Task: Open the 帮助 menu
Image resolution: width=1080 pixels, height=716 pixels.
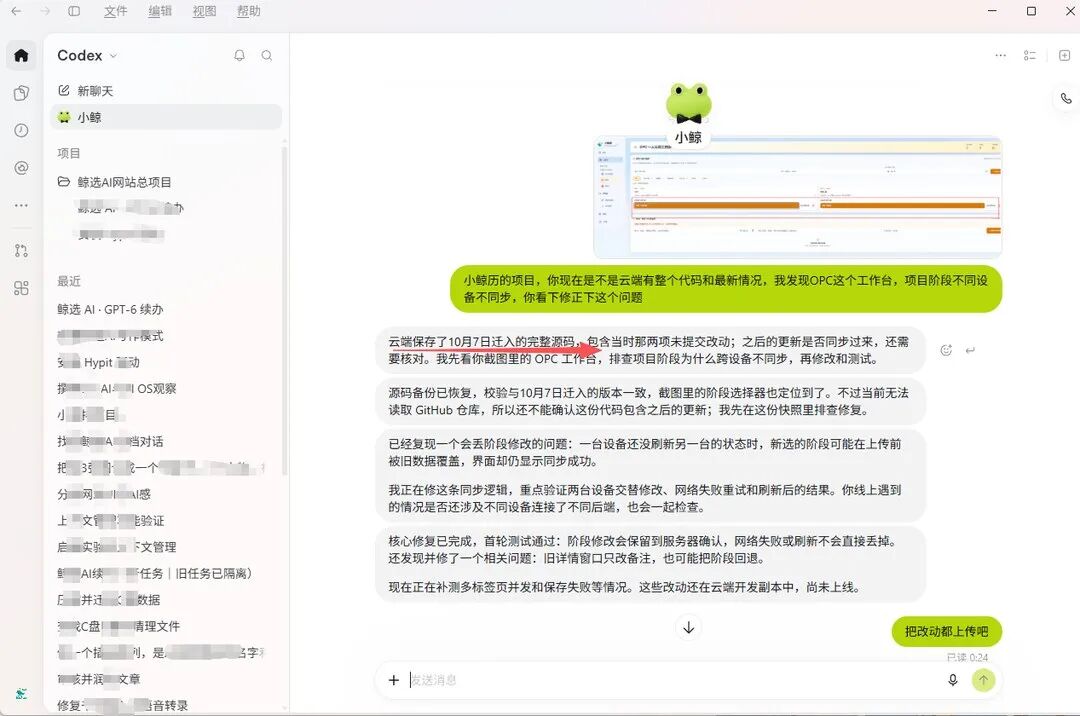Action: pyautogui.click(x=249, y=11)
